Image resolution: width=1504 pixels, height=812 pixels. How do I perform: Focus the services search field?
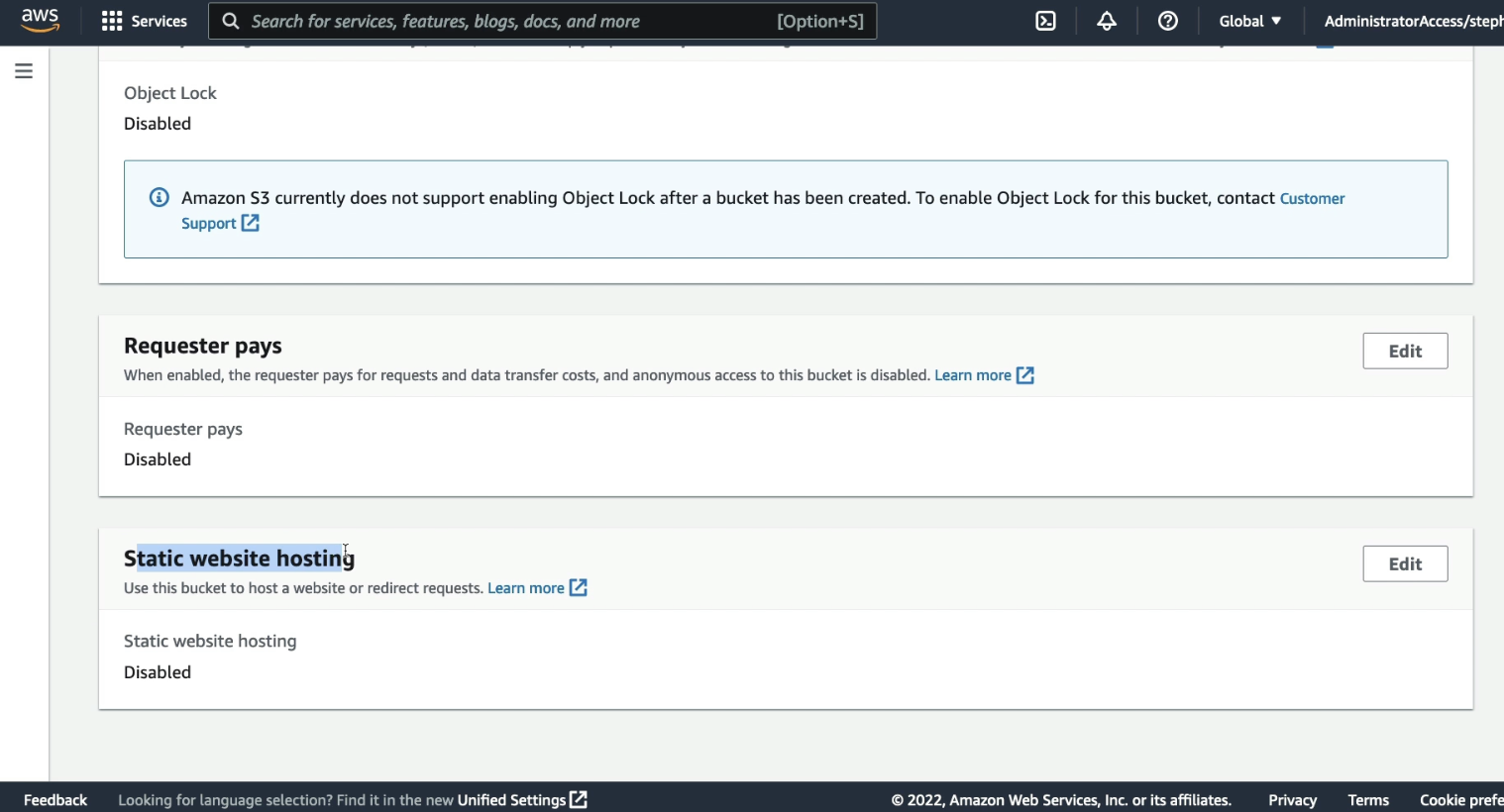click(x=542, y=21)
